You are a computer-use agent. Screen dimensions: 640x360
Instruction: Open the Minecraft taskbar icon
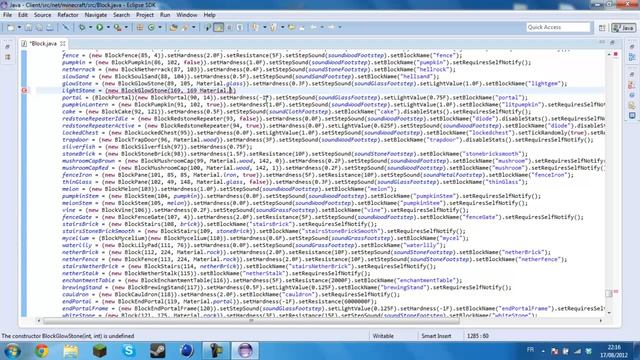click(x=100, y=351)
